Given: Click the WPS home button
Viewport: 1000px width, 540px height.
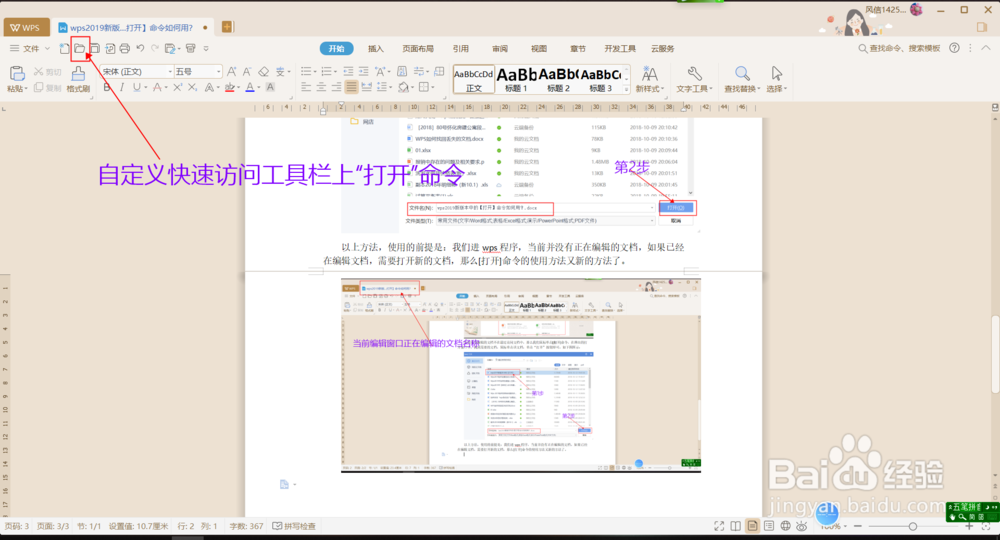Looking at the screenshot, I should (x=26, y=27).
